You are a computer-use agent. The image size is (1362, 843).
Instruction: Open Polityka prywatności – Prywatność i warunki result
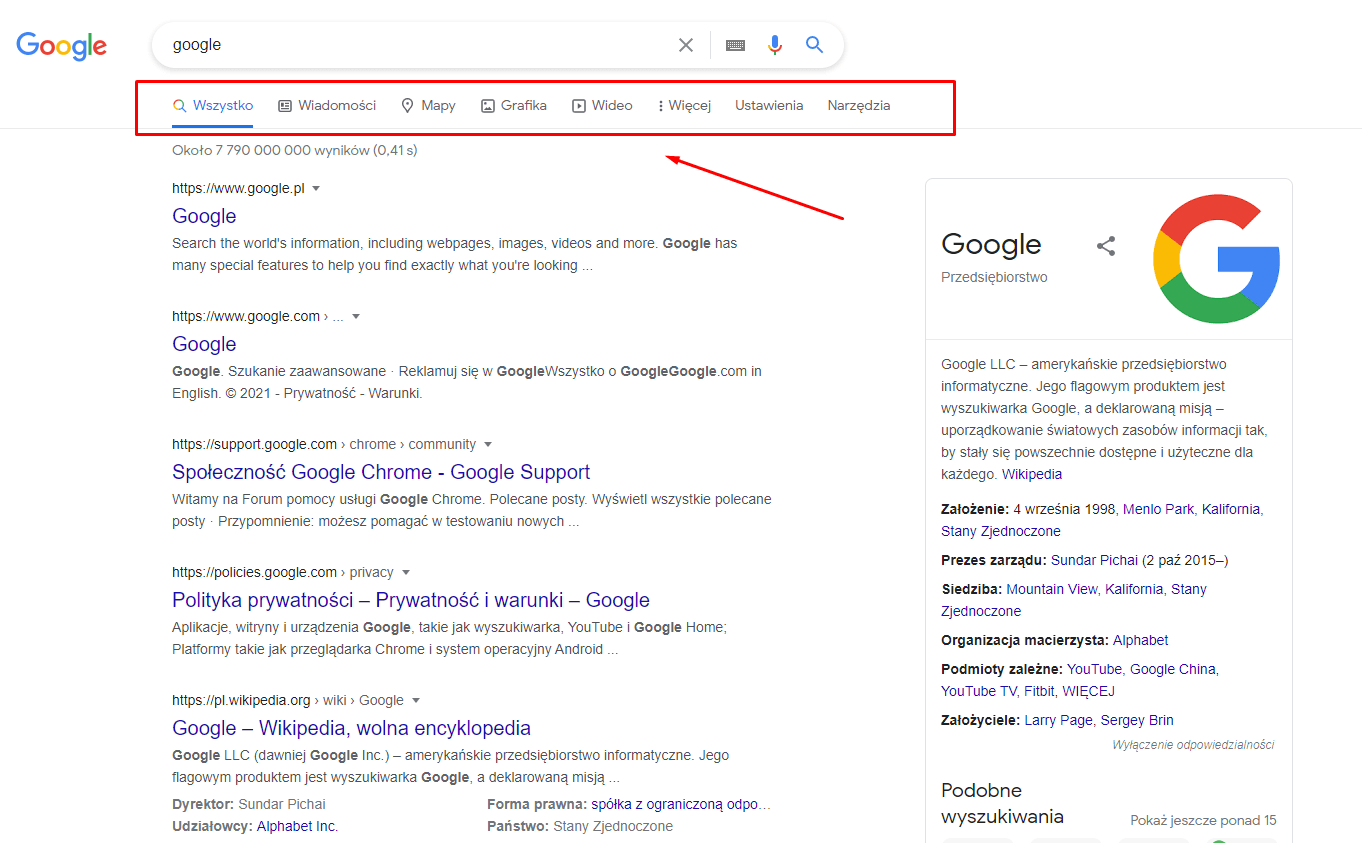(411, 600)
